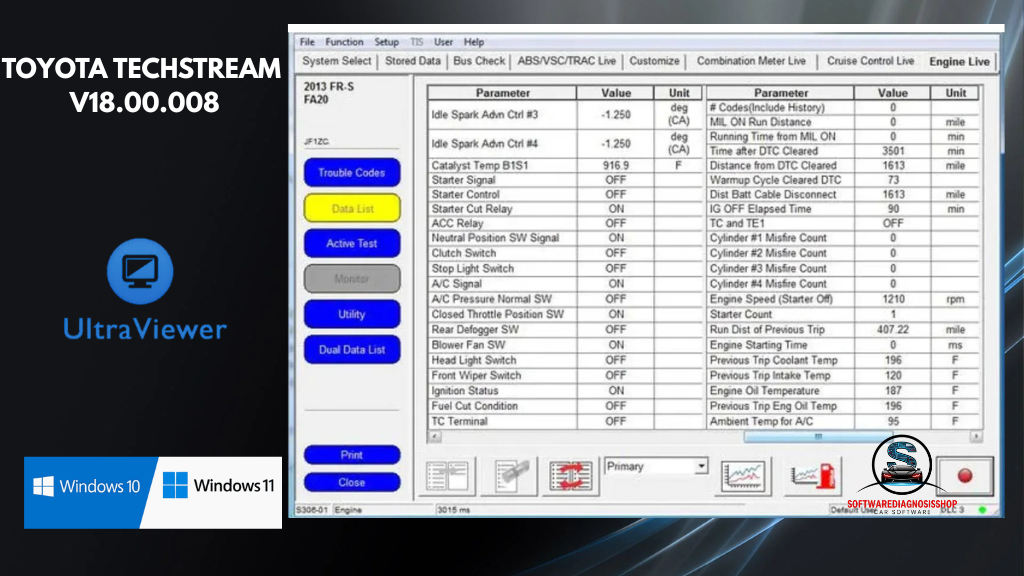Click the Active Test button
This screenshot has width=1024, height=576.
coord(351,243)
